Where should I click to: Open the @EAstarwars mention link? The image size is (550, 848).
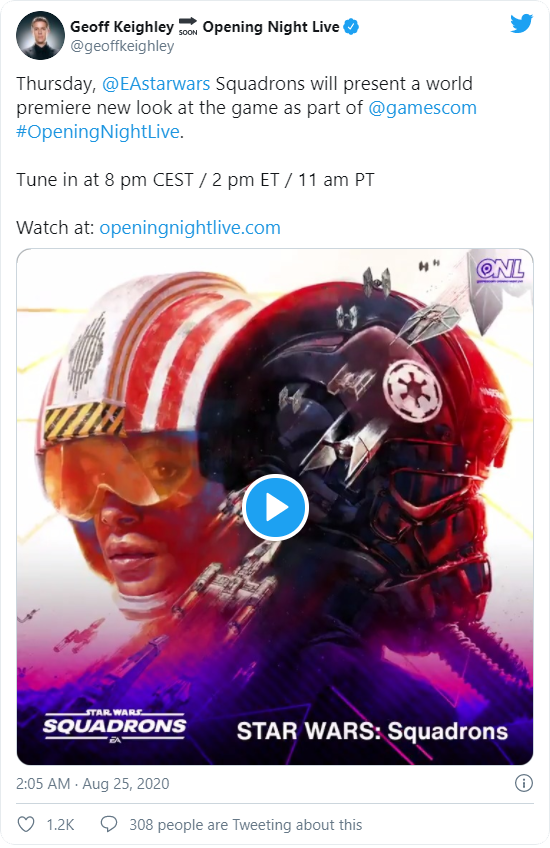point(156,84)
